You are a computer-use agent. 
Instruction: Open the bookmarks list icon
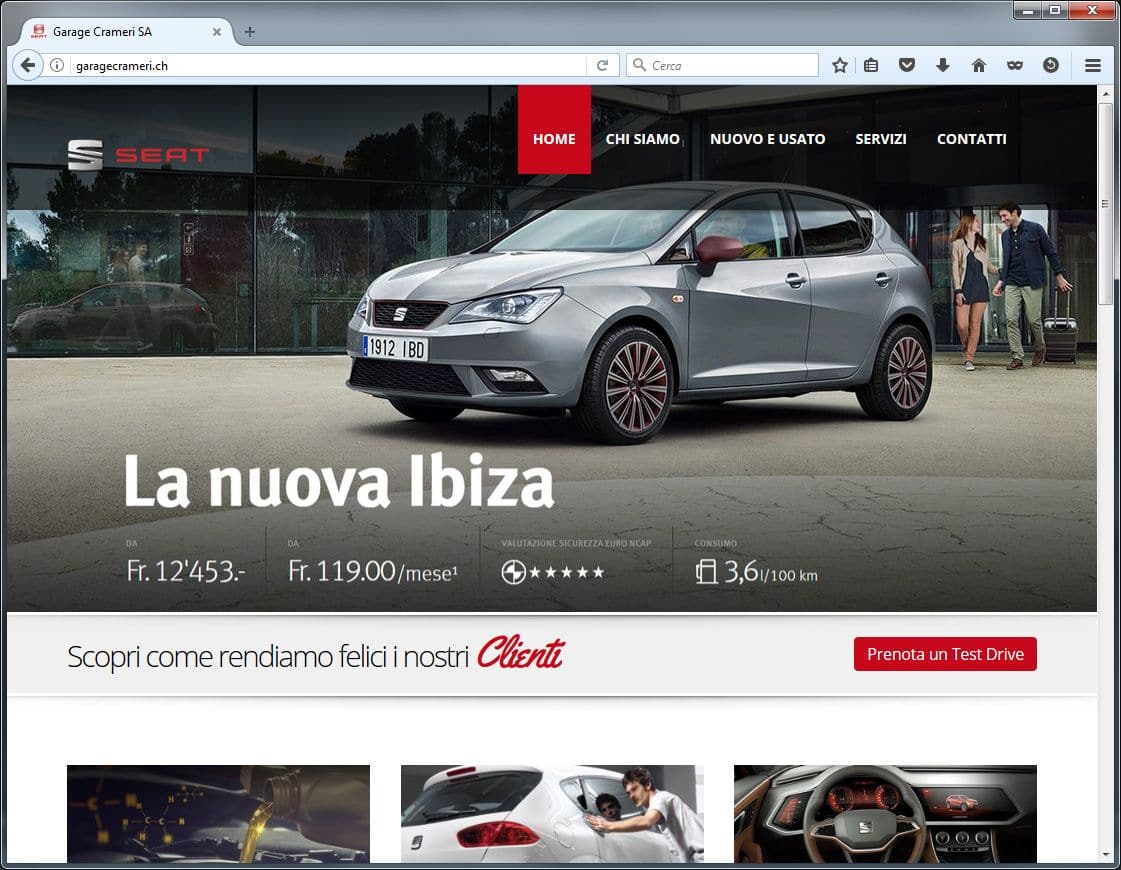coord(871,66)
